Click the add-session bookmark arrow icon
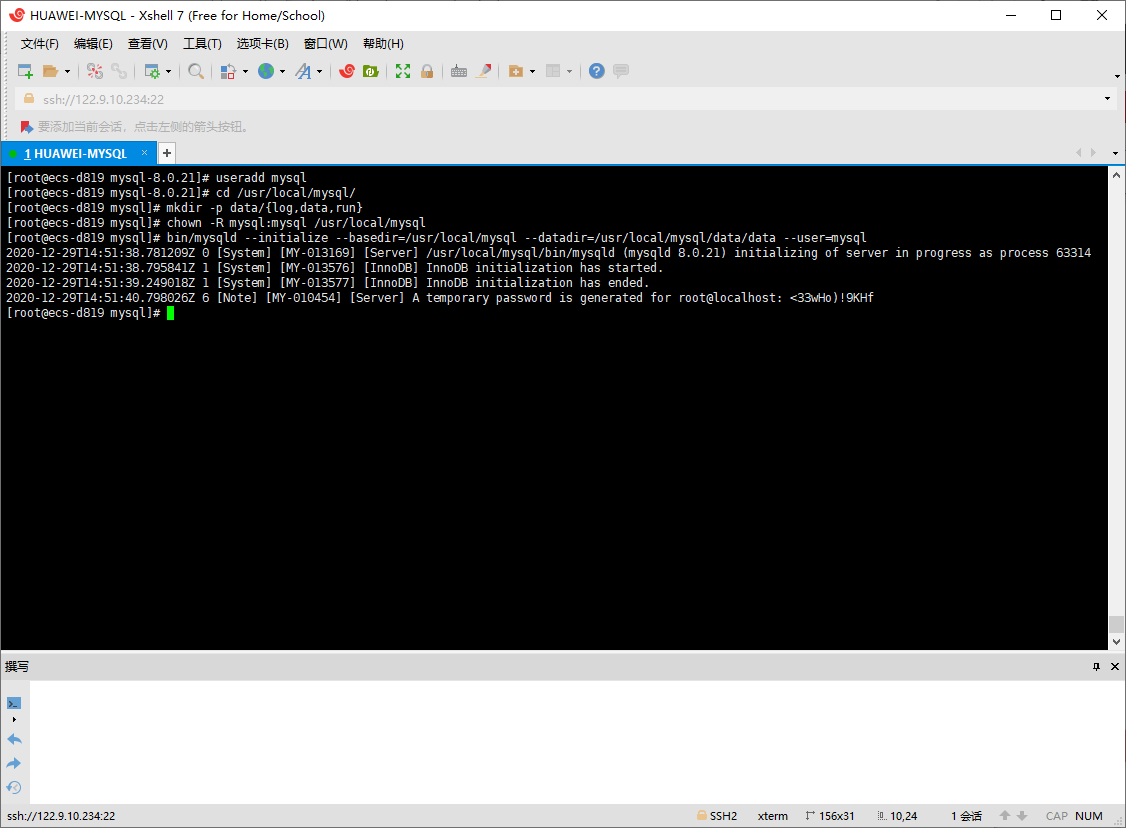Viewport: 1126px width, 828px height. [x=27, y=127]
